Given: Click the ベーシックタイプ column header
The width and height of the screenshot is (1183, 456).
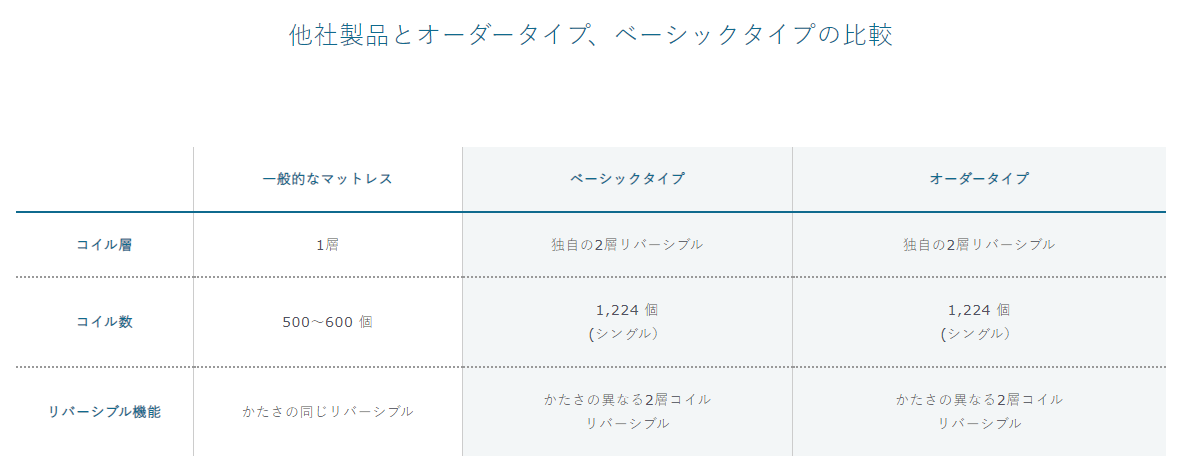Looking at the screenshot, I should point(627,179).
